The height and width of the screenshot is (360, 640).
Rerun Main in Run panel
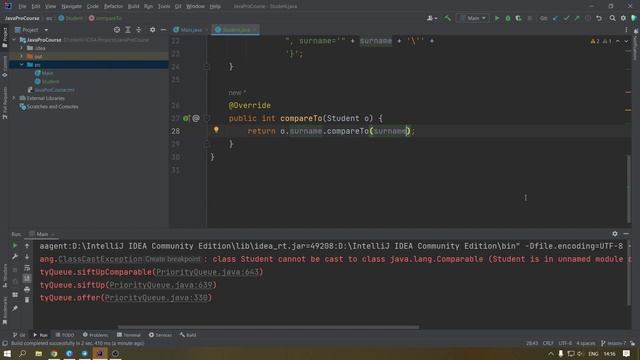pos(15,246)
